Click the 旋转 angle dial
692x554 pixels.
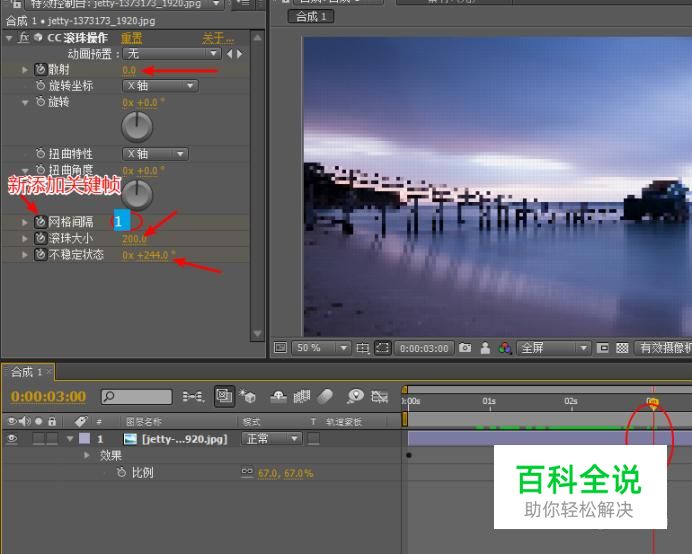coord(137,126)
